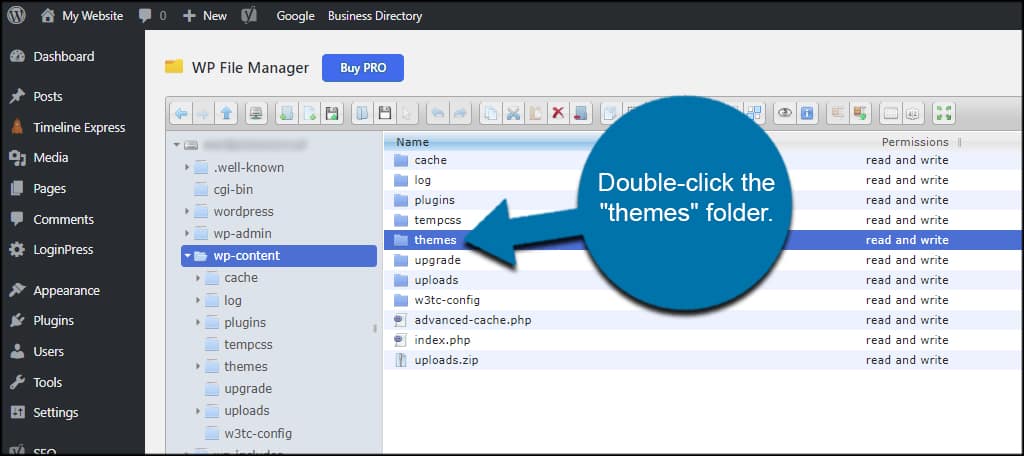Viewport: 1024px width, 456px height.
Task: Create a new file from the toolbar
Action: pyautogui.click(x=310, y=113)
